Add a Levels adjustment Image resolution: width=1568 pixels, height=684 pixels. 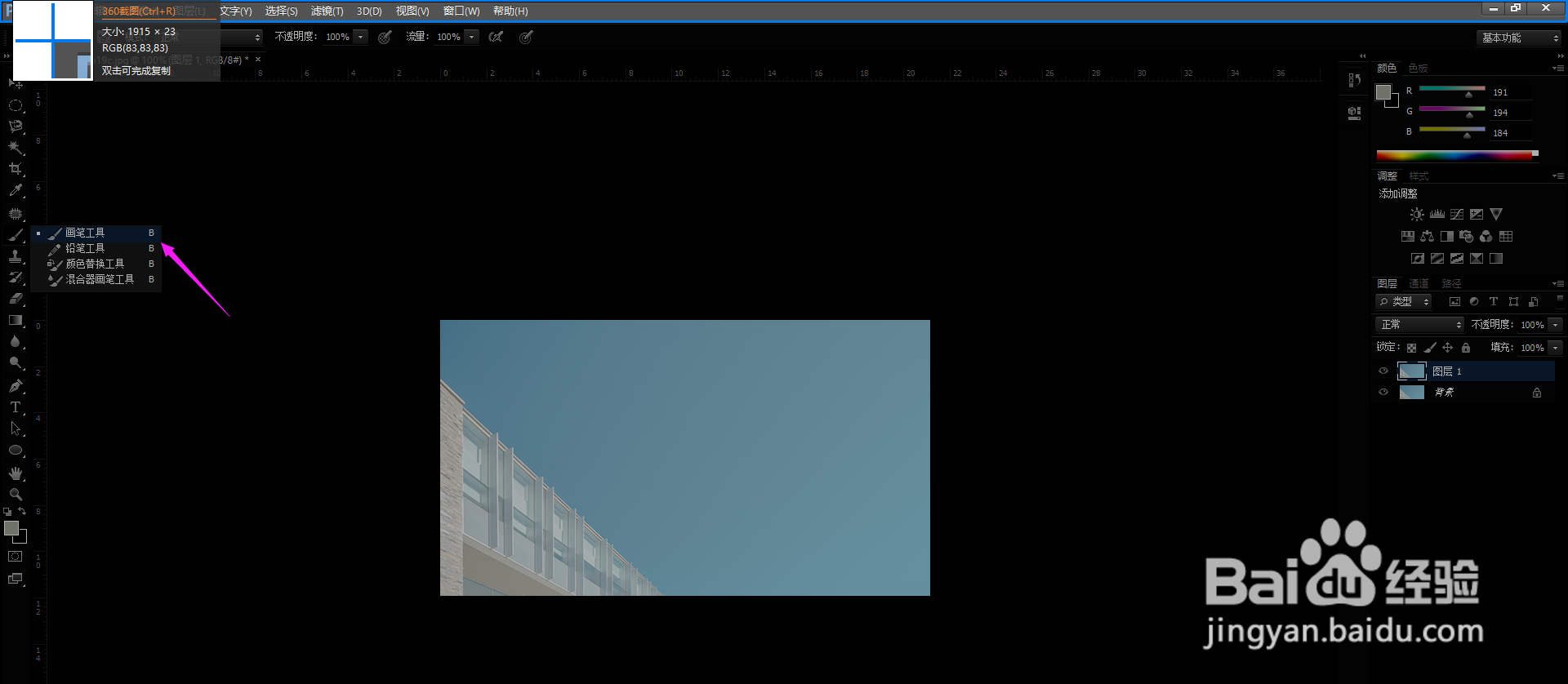click(1437, 214)
